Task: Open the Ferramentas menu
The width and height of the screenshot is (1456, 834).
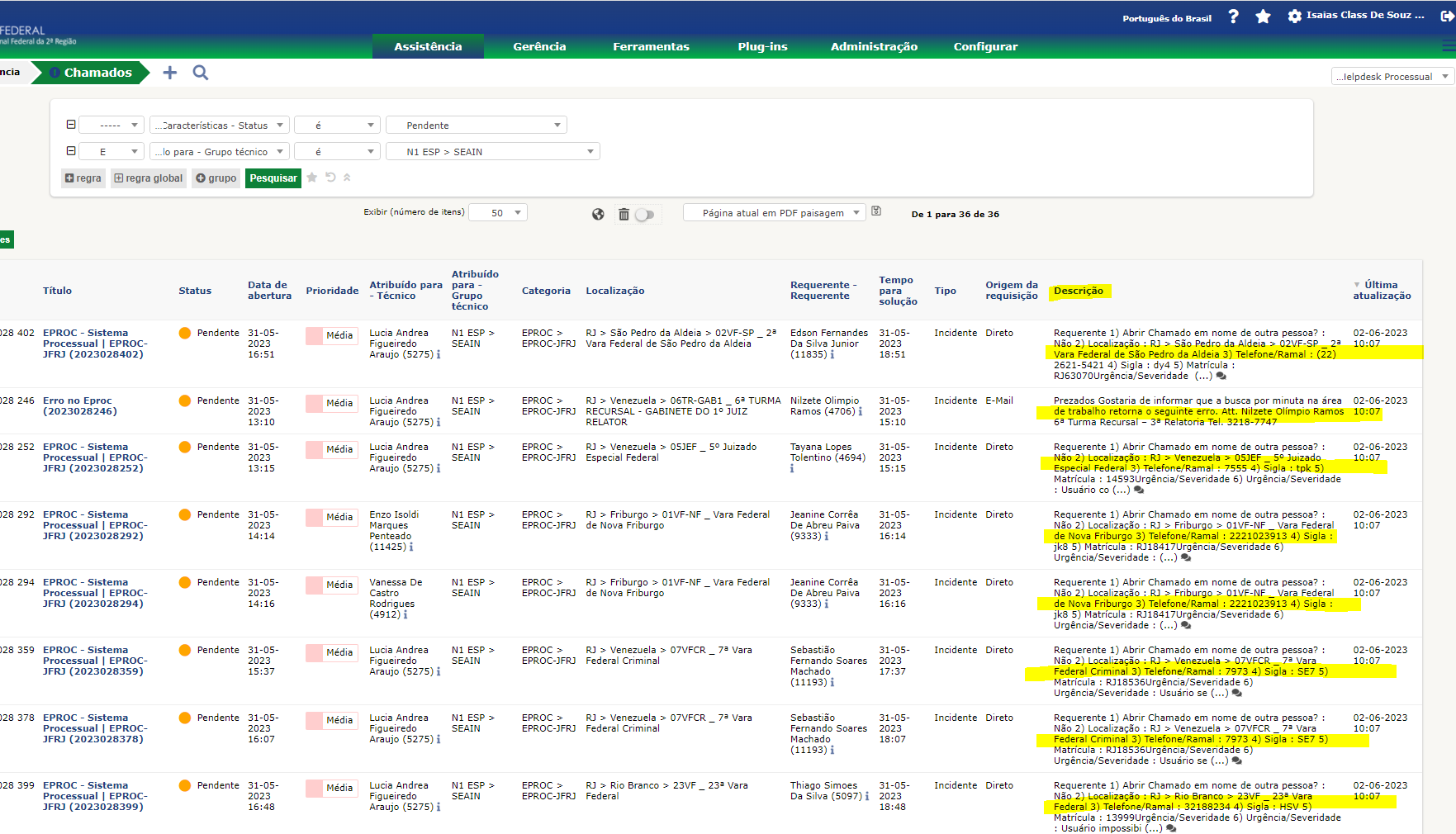Action: coord(651,46)
